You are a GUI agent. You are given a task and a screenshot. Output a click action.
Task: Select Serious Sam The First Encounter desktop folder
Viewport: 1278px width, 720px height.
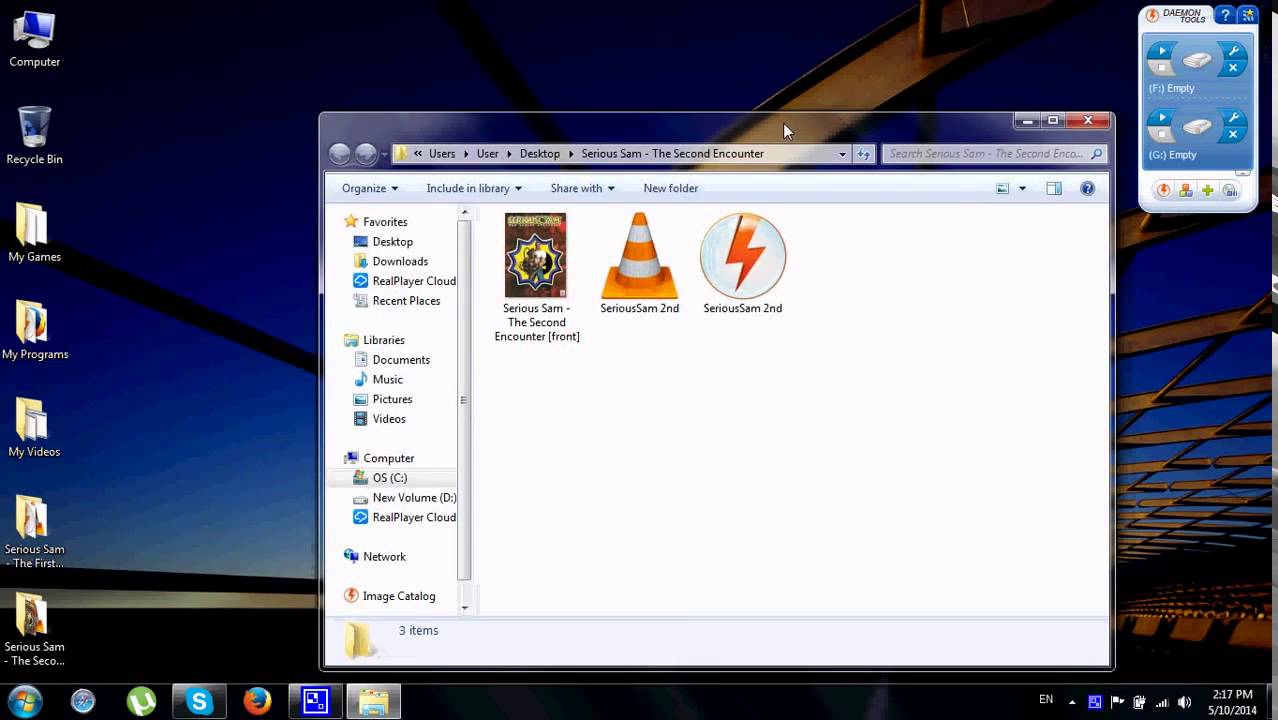34,532
